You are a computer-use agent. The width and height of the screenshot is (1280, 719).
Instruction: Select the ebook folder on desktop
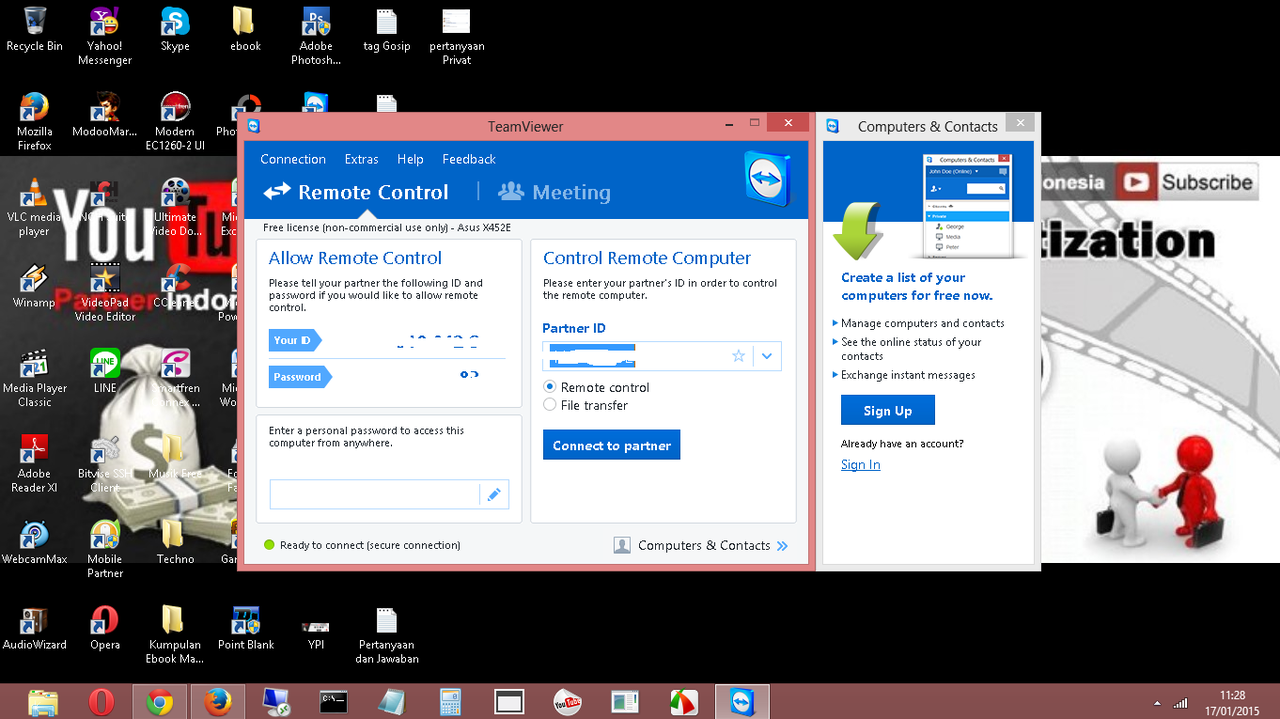(x=245, y=29)
